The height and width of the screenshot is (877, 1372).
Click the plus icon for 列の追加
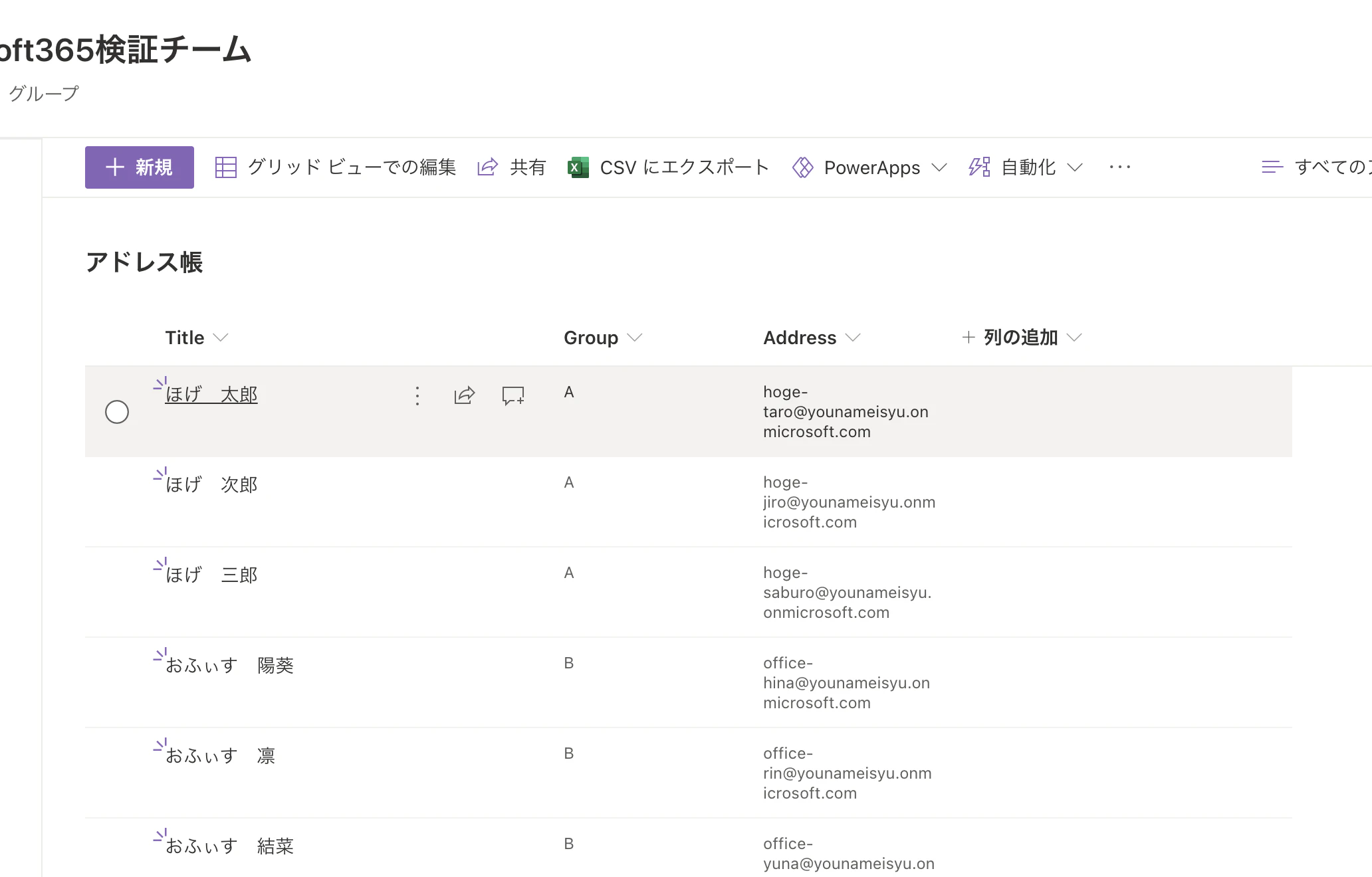pos(969,338)
